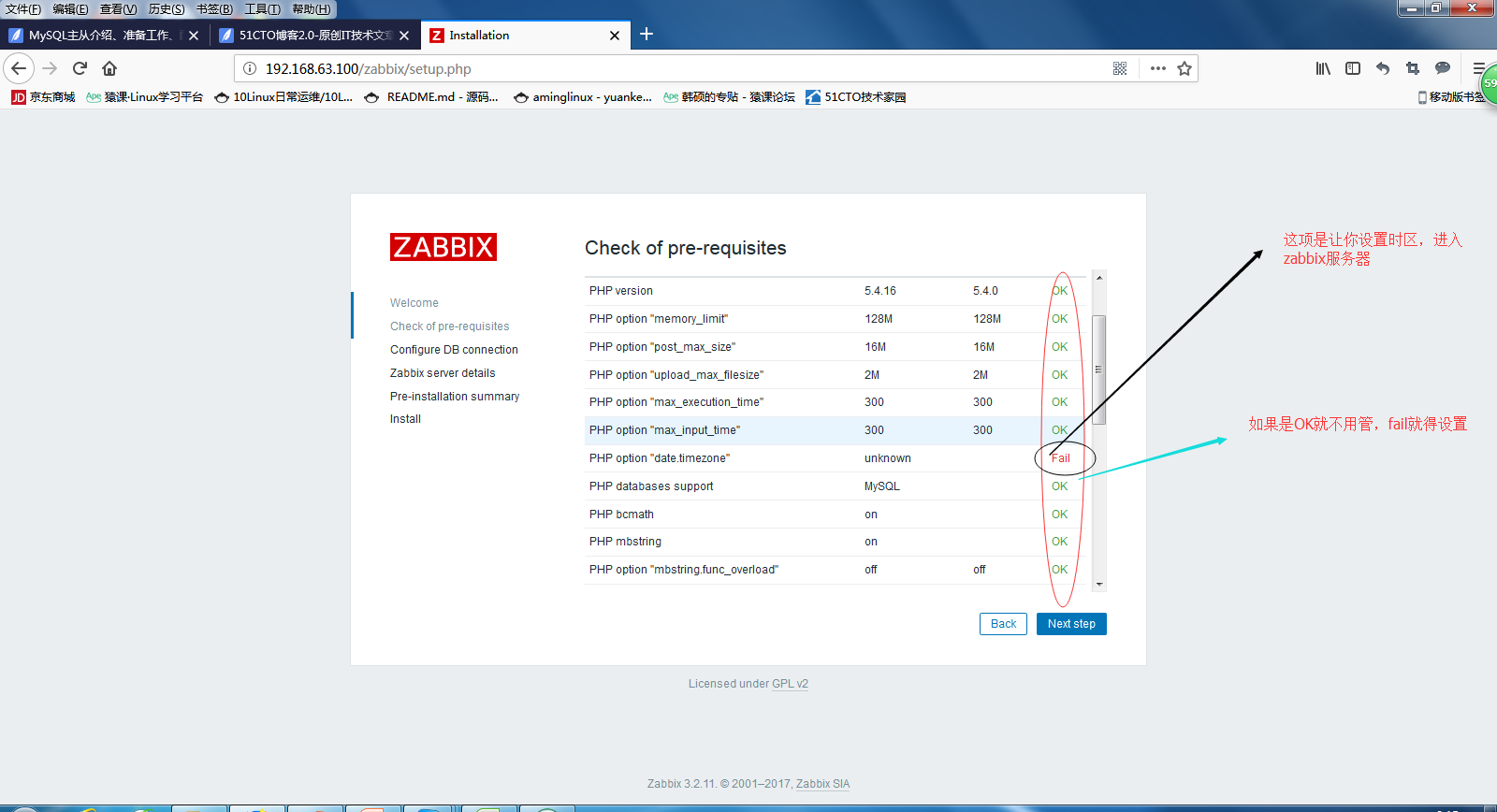Open 工具(T) menu
This screenshot has height=812, width=1497.
[263, 9]
